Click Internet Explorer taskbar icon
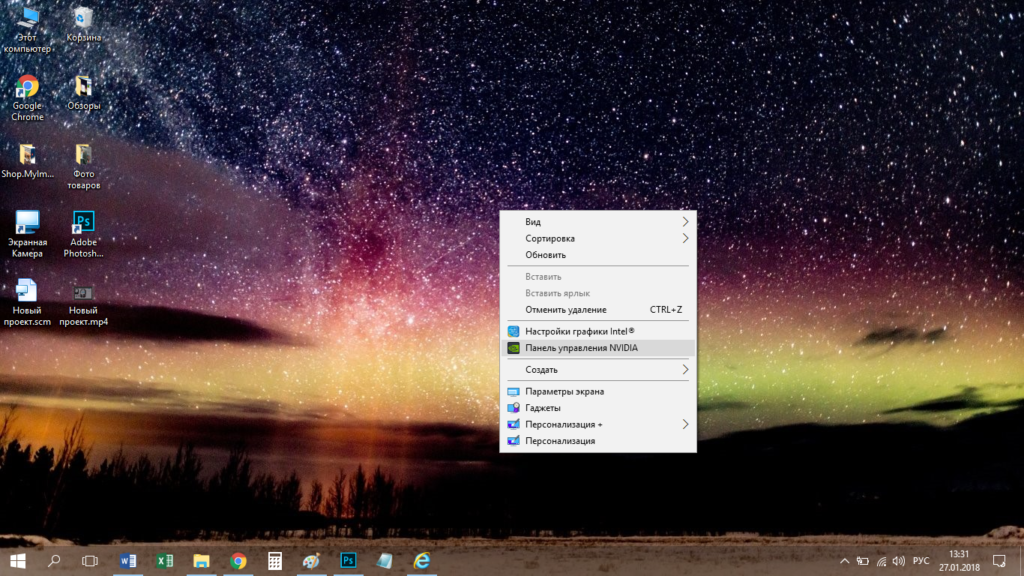This screenshot has width=1024, height=576. pyautogui.click(x=422, y=561)
